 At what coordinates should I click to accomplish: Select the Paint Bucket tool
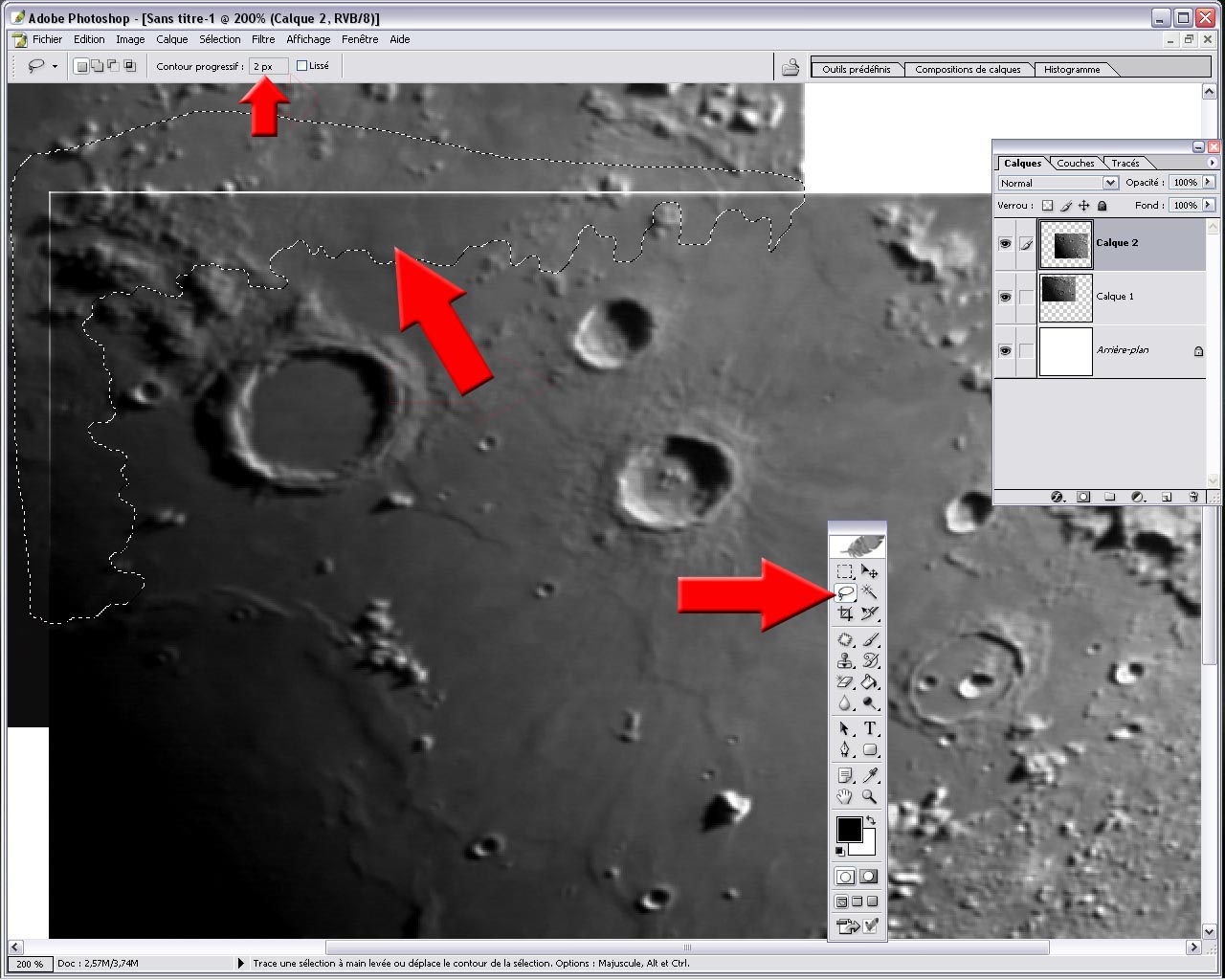(x=869, y=681)
